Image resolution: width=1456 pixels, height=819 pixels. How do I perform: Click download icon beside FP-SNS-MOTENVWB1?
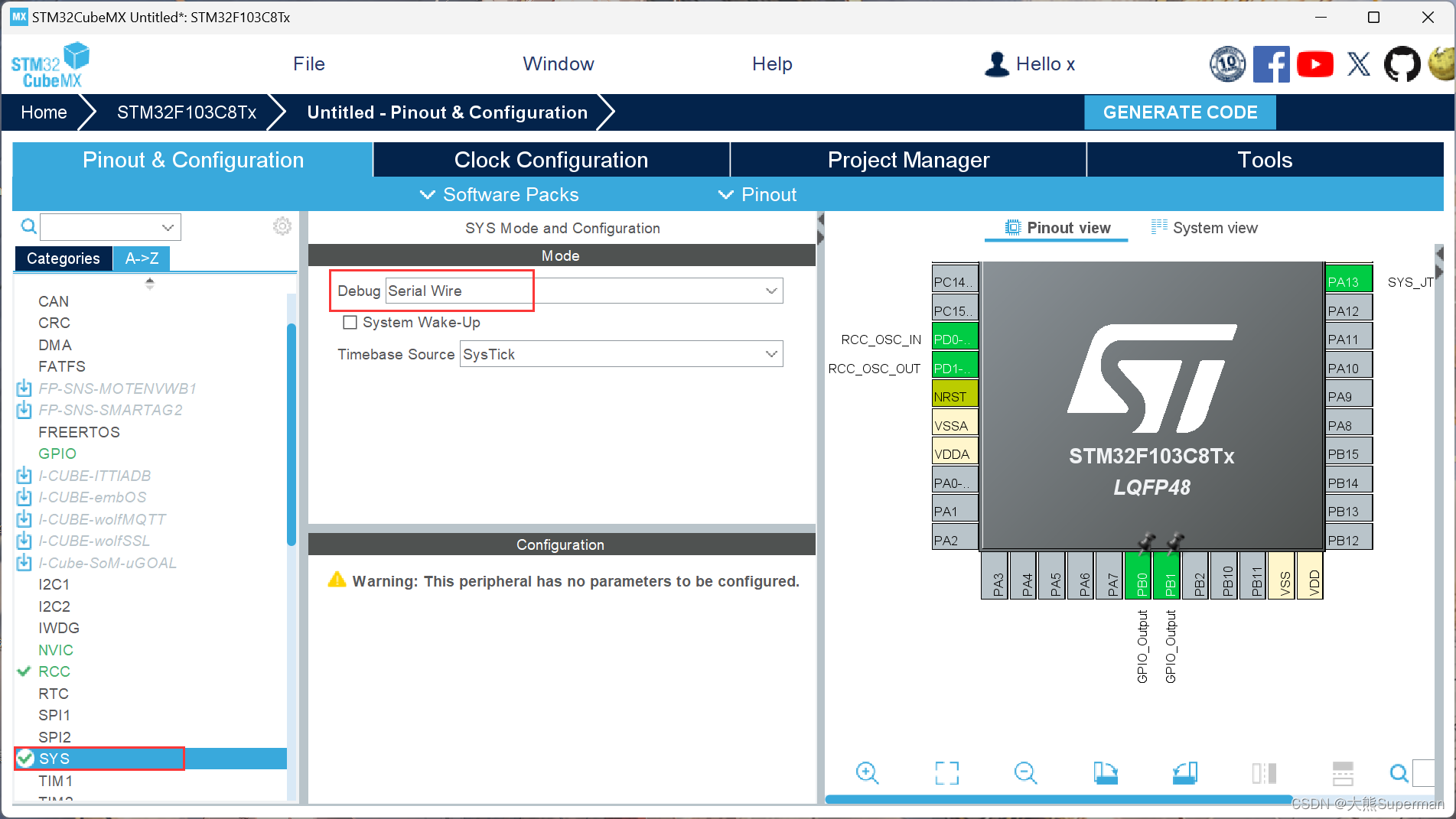[24, 388]
